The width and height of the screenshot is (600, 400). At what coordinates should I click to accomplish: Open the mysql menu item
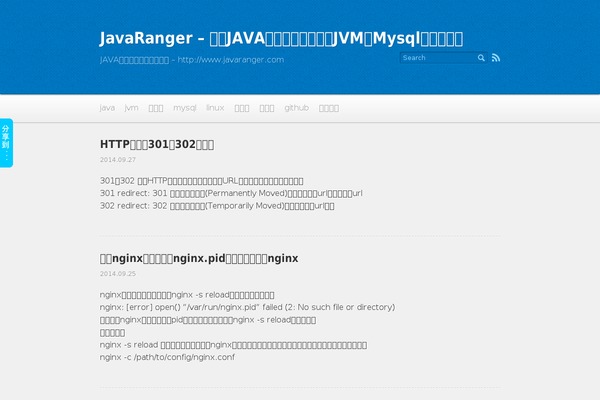pyautogui.click(x=185, y=108)
